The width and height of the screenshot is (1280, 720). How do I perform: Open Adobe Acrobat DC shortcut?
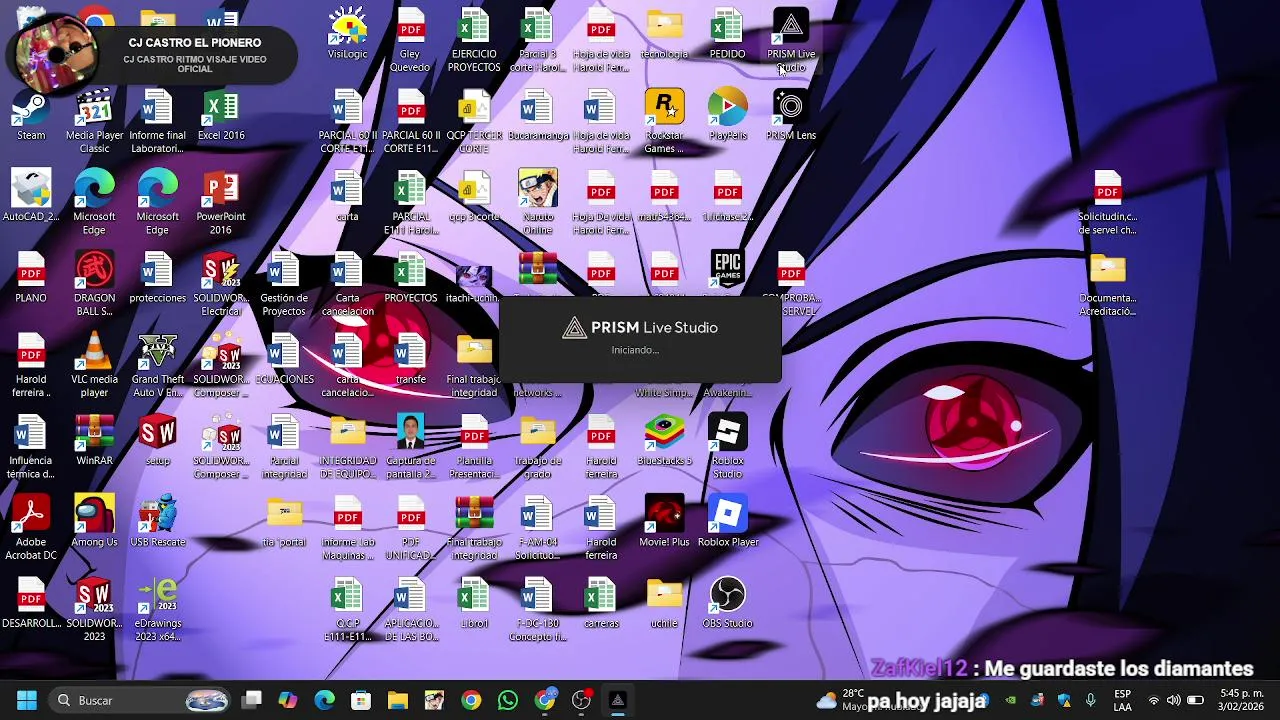pyautogui.click(x=31, y=528)
